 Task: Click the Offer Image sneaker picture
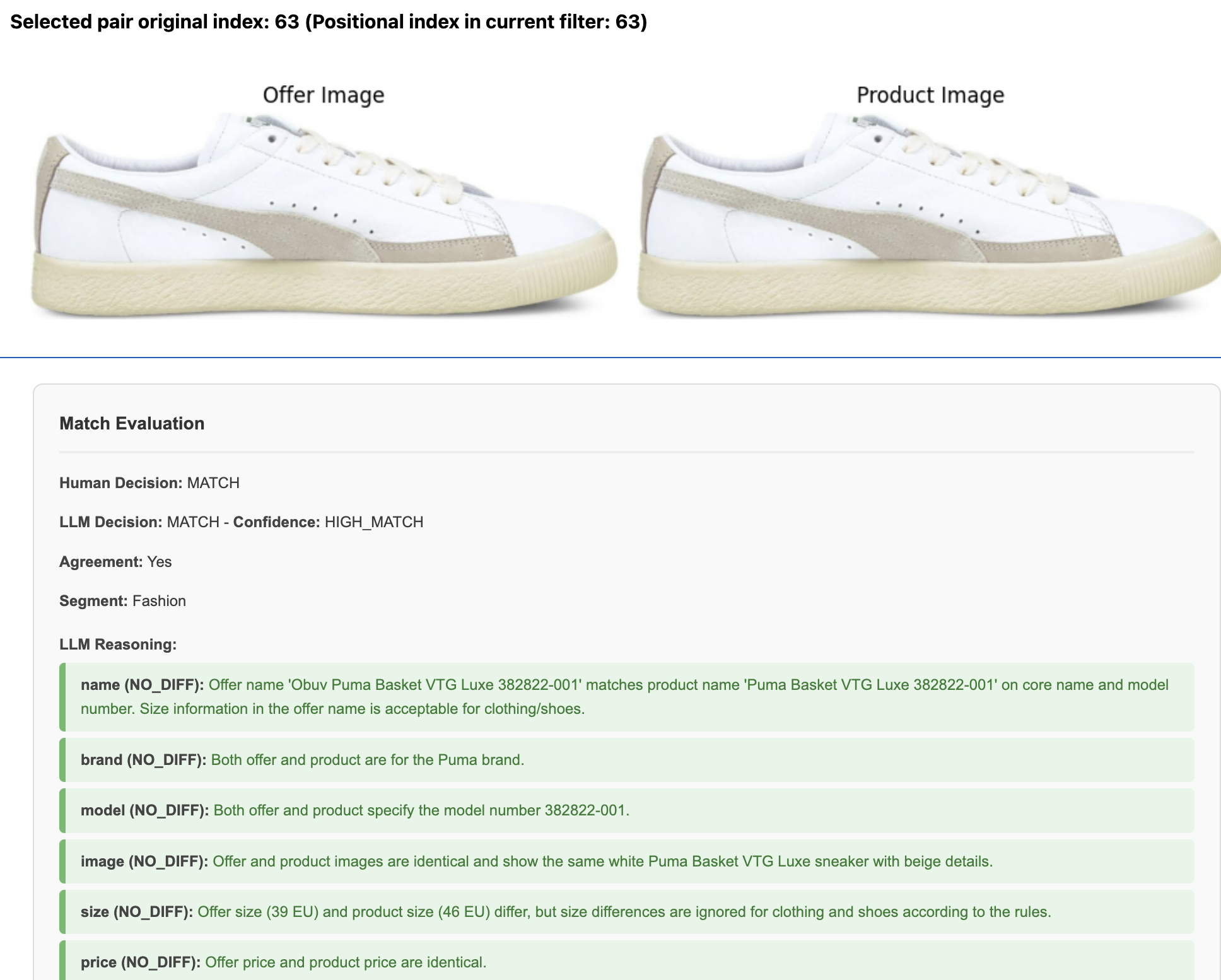(324, 216)
